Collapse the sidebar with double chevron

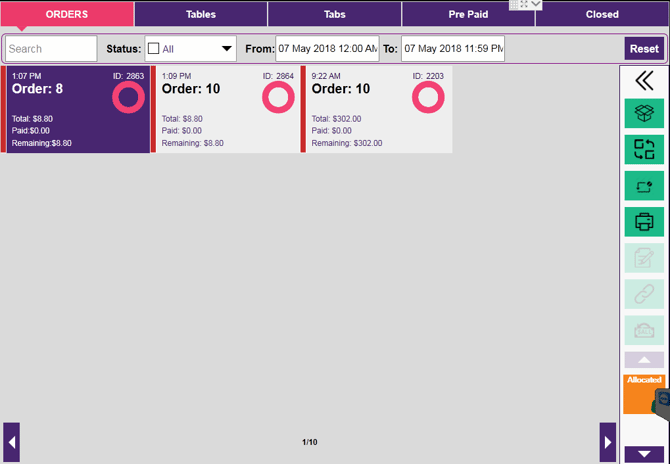(x=644, y=81)
